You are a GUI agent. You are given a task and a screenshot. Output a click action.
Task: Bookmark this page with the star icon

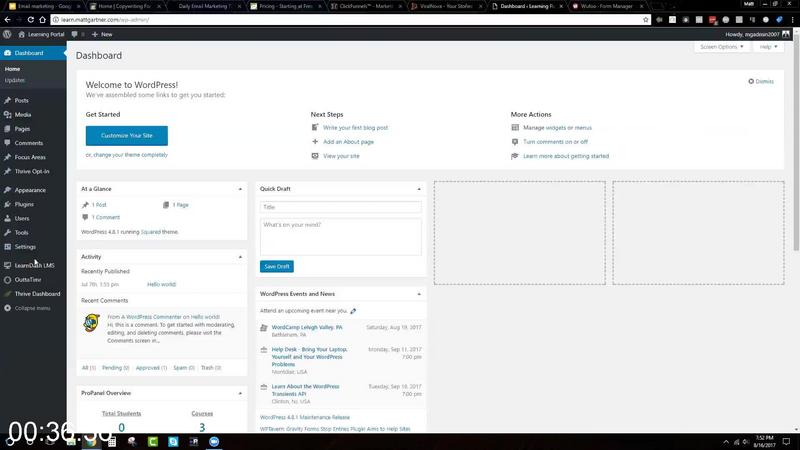tap(645, 19)
